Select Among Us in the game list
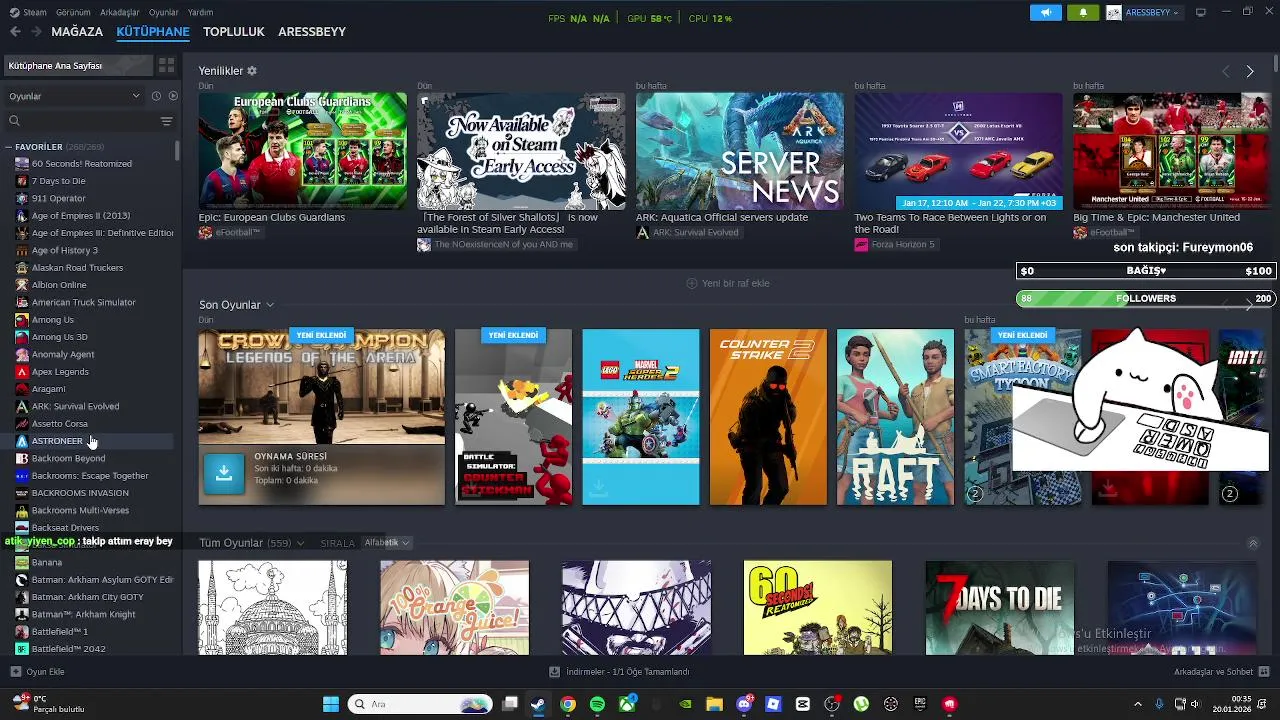Screen dimensions: 1280x720 click(x=52, y=320)
